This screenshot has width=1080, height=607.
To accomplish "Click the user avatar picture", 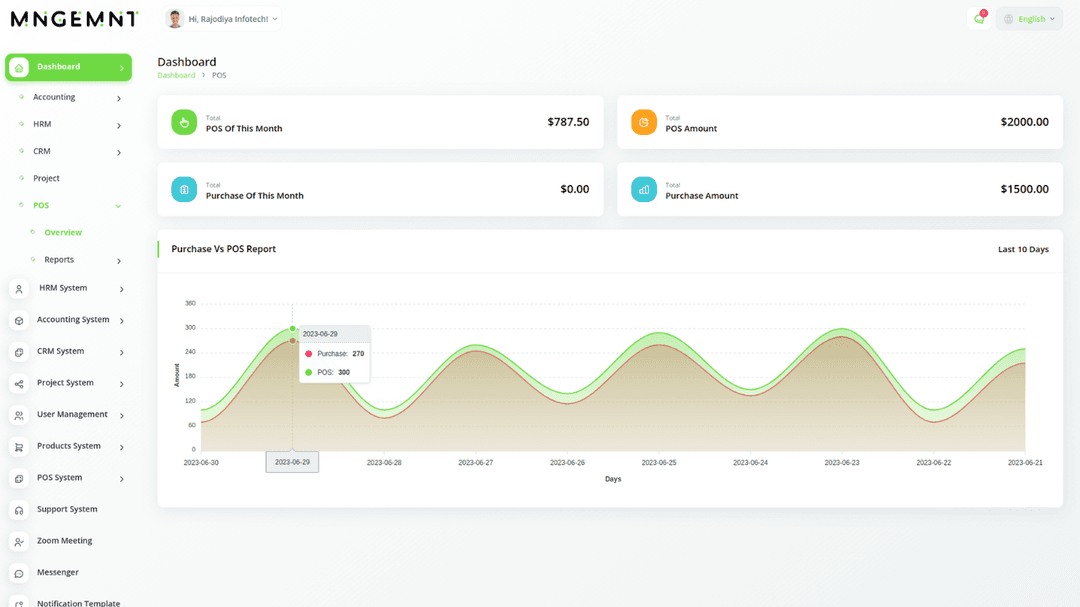I will point(175,19).
